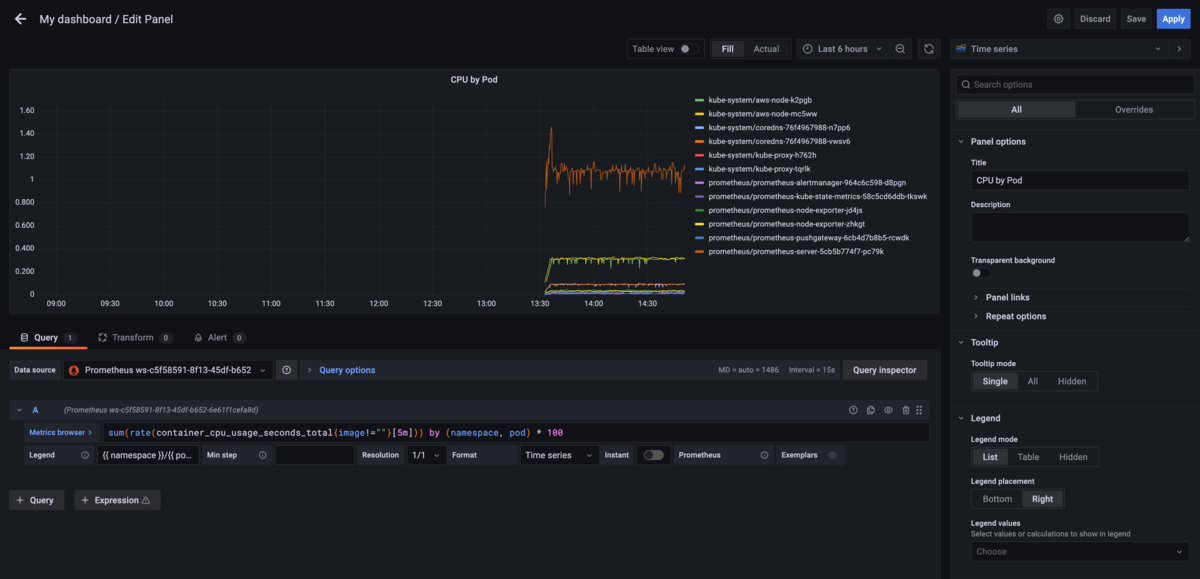Click the yellow aws-node-mc5ww legend color
Viewport: 1200px width, 579px height.
[x=699, y=114]
